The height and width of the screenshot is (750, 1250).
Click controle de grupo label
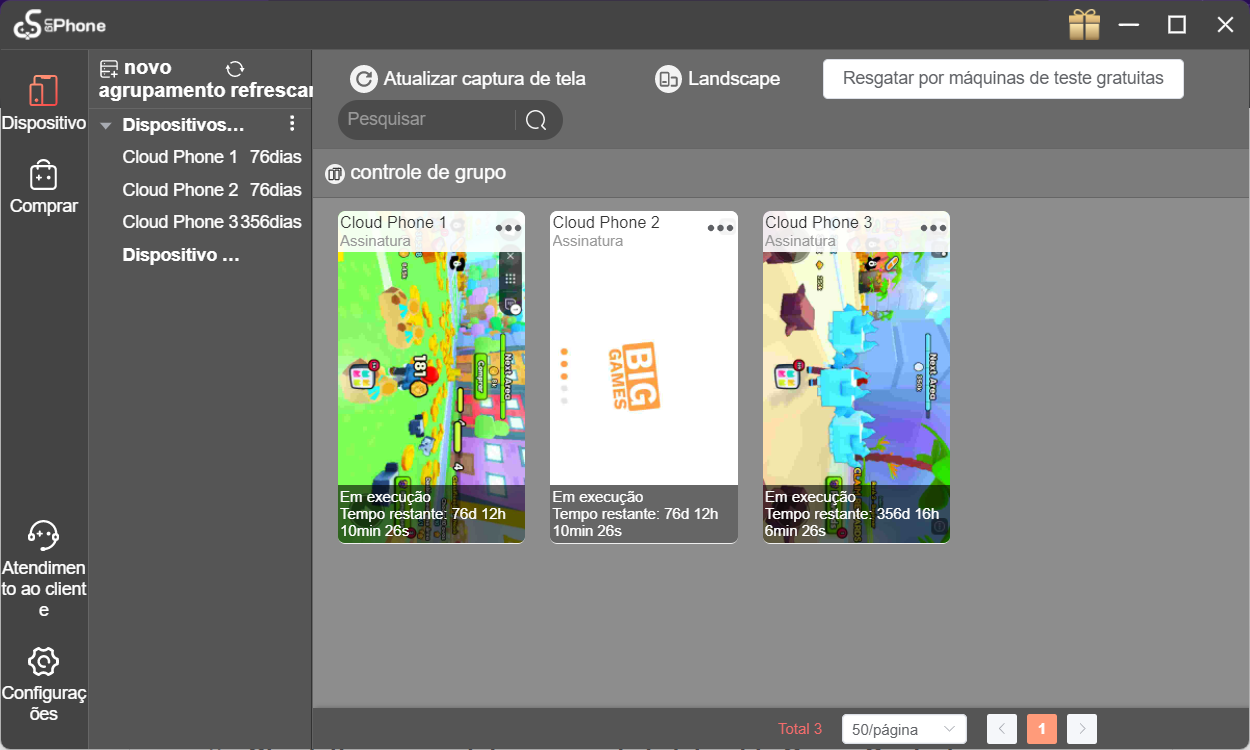pos(428,173)
